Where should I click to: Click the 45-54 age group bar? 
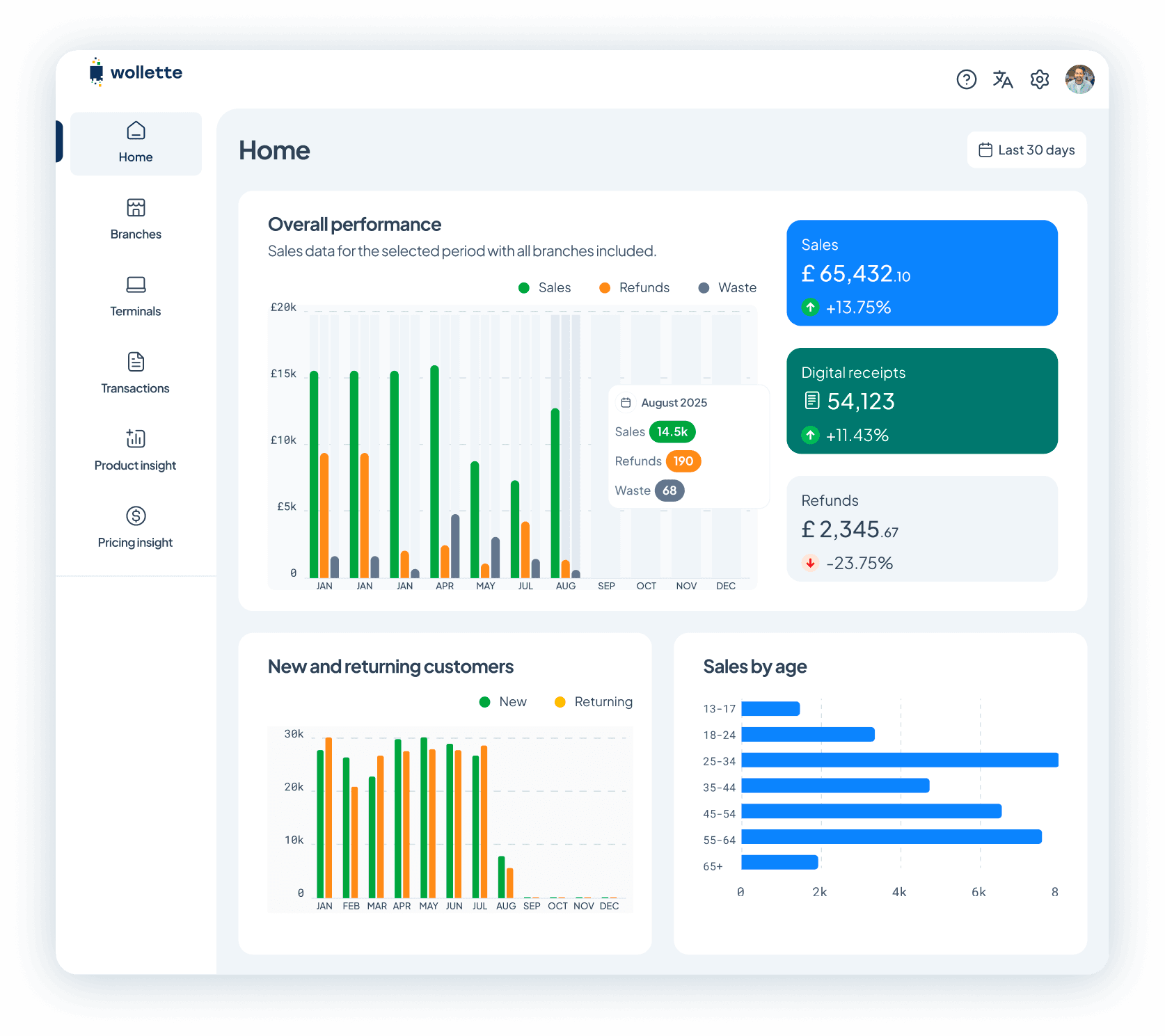coord(872,811)
